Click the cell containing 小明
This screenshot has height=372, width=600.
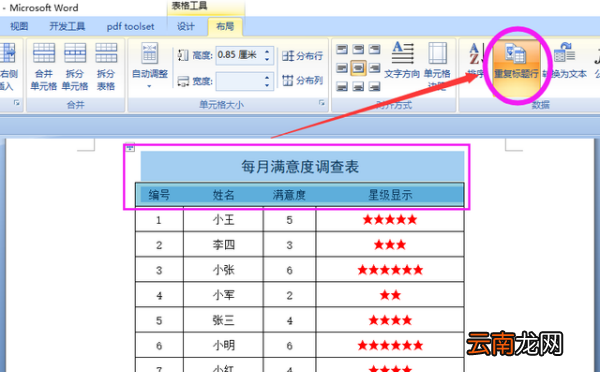pos(223,345)
